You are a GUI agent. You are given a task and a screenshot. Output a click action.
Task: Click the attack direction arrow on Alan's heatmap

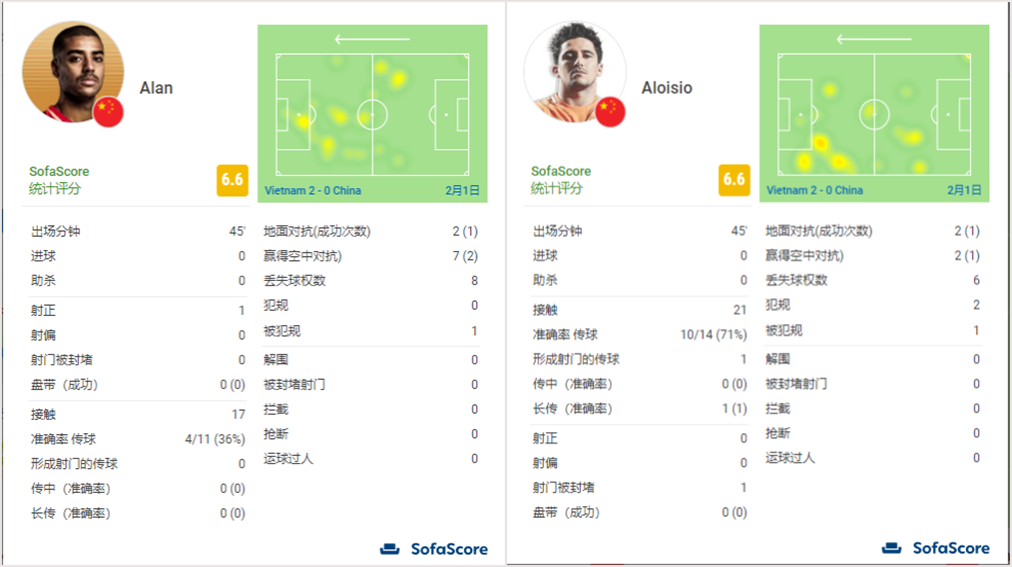(372, 39)
